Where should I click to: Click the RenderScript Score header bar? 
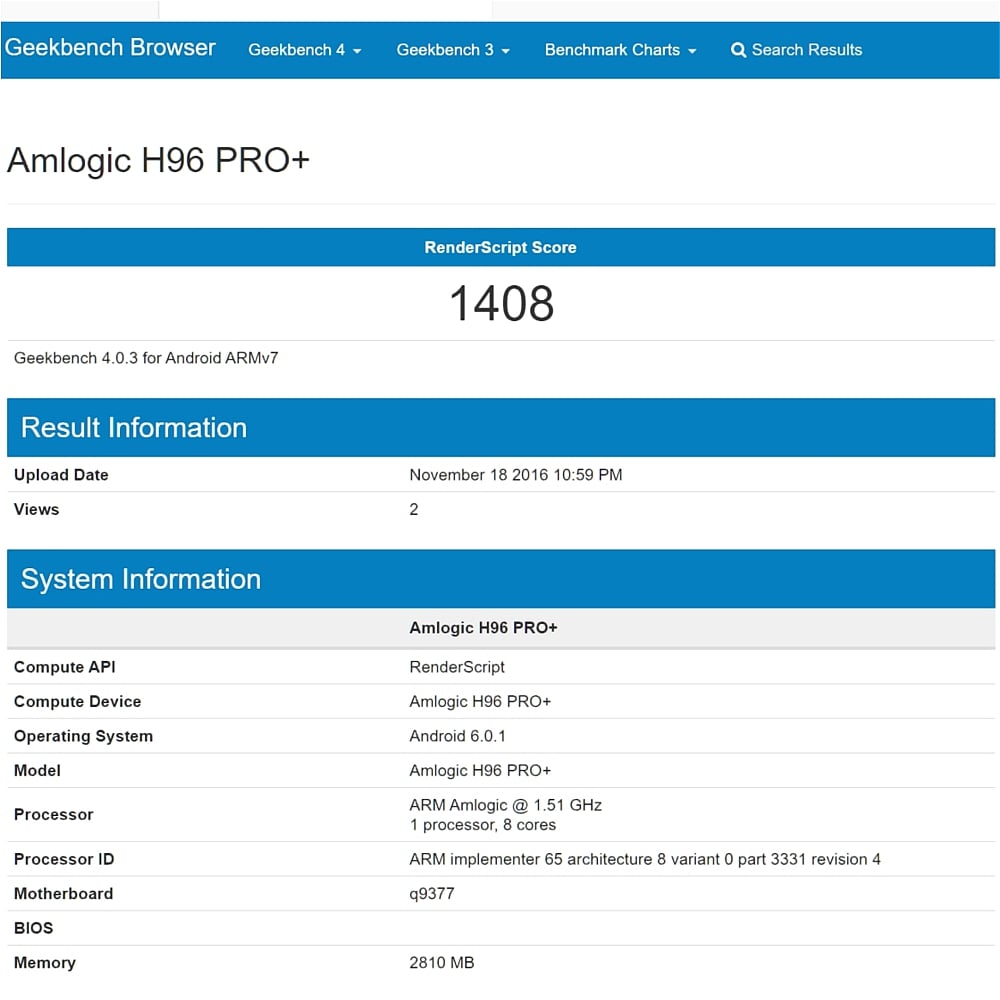click(501, 247)
